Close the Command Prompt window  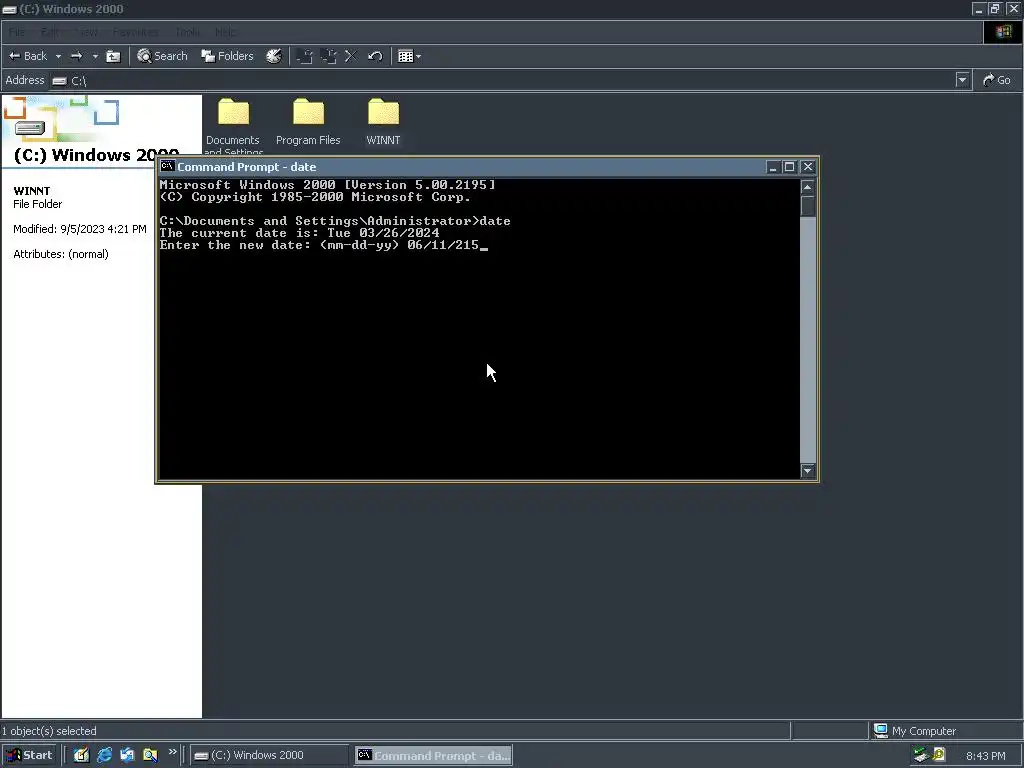click(808, 167)
